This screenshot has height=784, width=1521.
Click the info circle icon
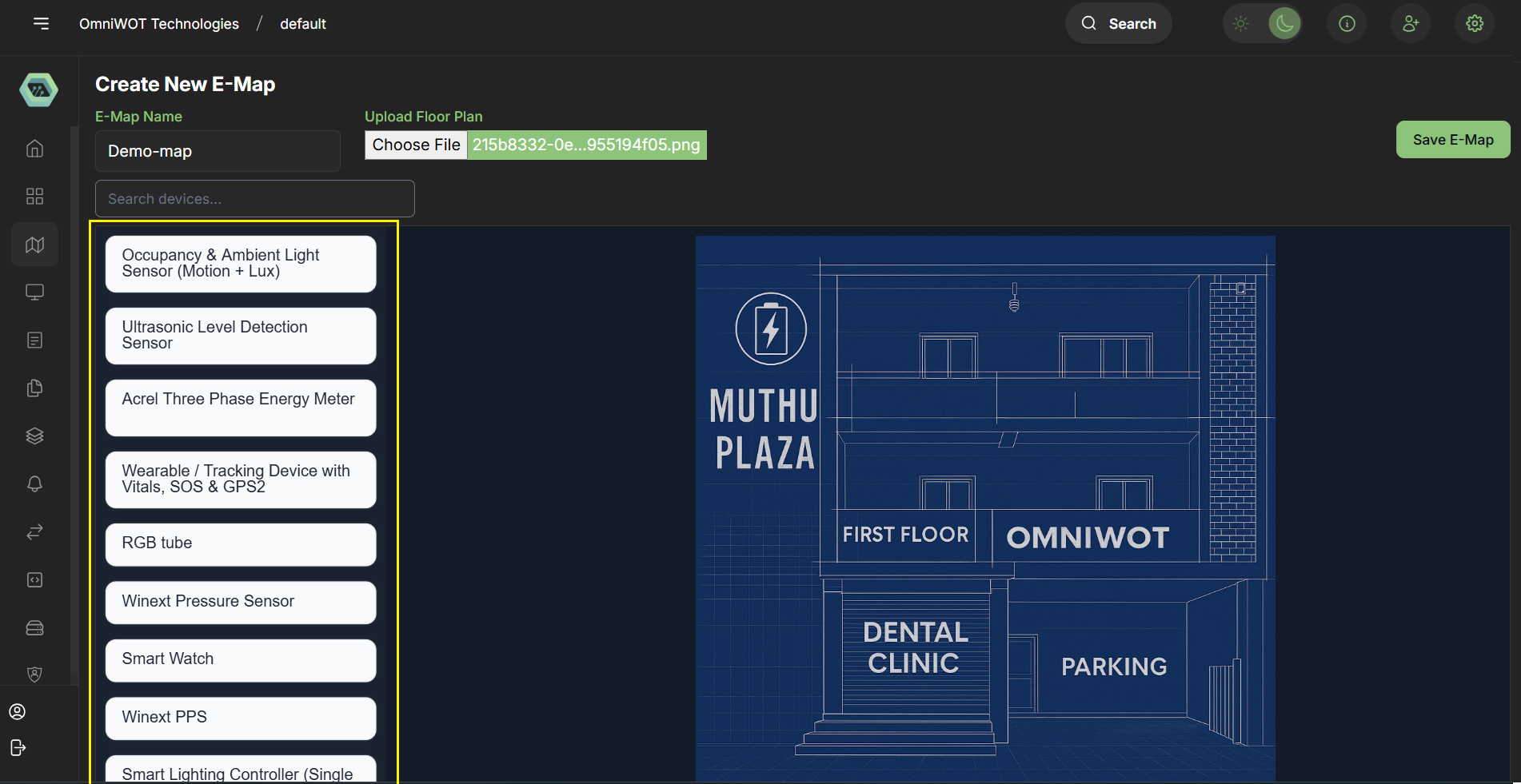click(x=1347, y=24)
